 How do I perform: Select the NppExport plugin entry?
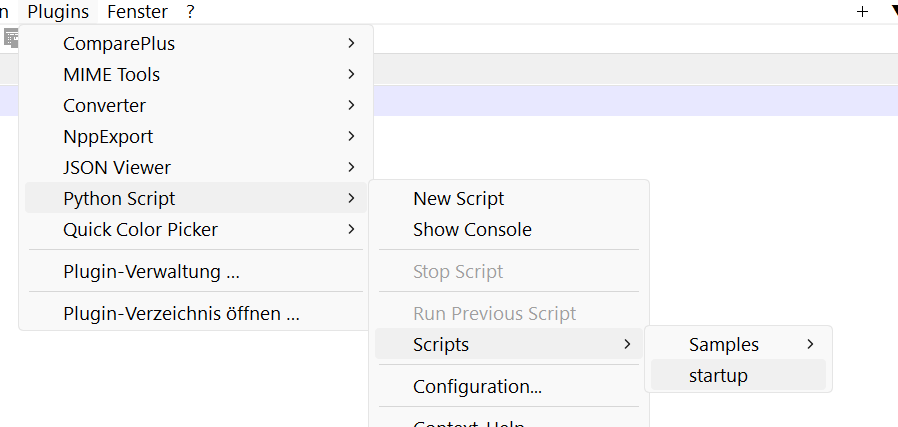click(108, 137)
